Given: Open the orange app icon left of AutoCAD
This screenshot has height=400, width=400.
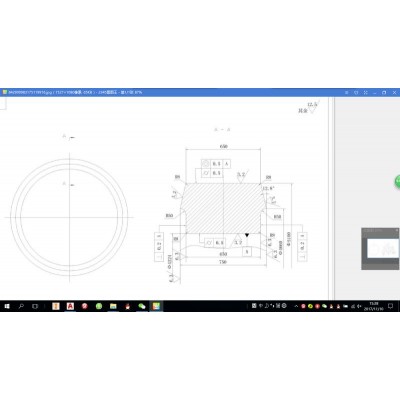Looking at the screenshot, I should [x=56, y=306].
